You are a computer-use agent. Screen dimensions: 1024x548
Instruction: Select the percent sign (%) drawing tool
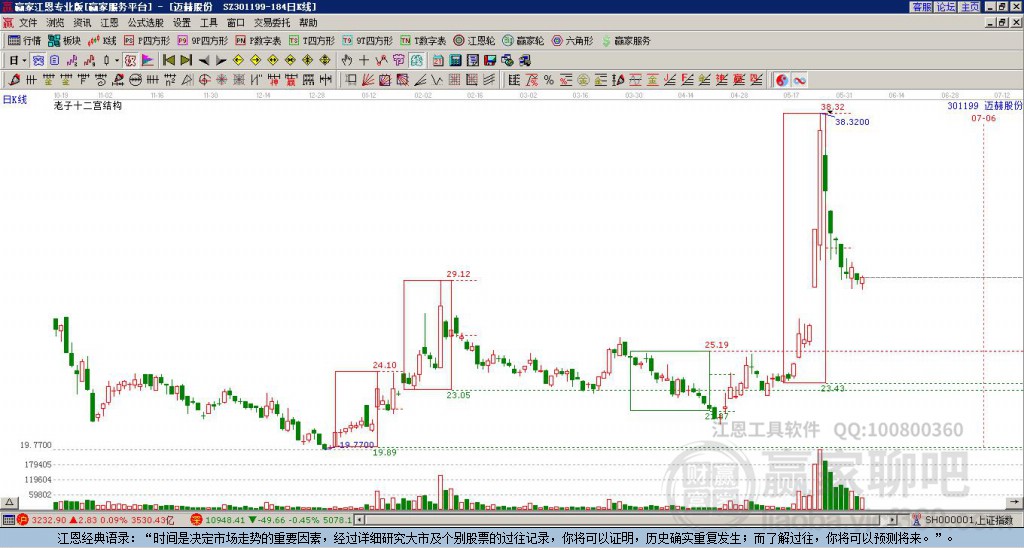(549, 80)
